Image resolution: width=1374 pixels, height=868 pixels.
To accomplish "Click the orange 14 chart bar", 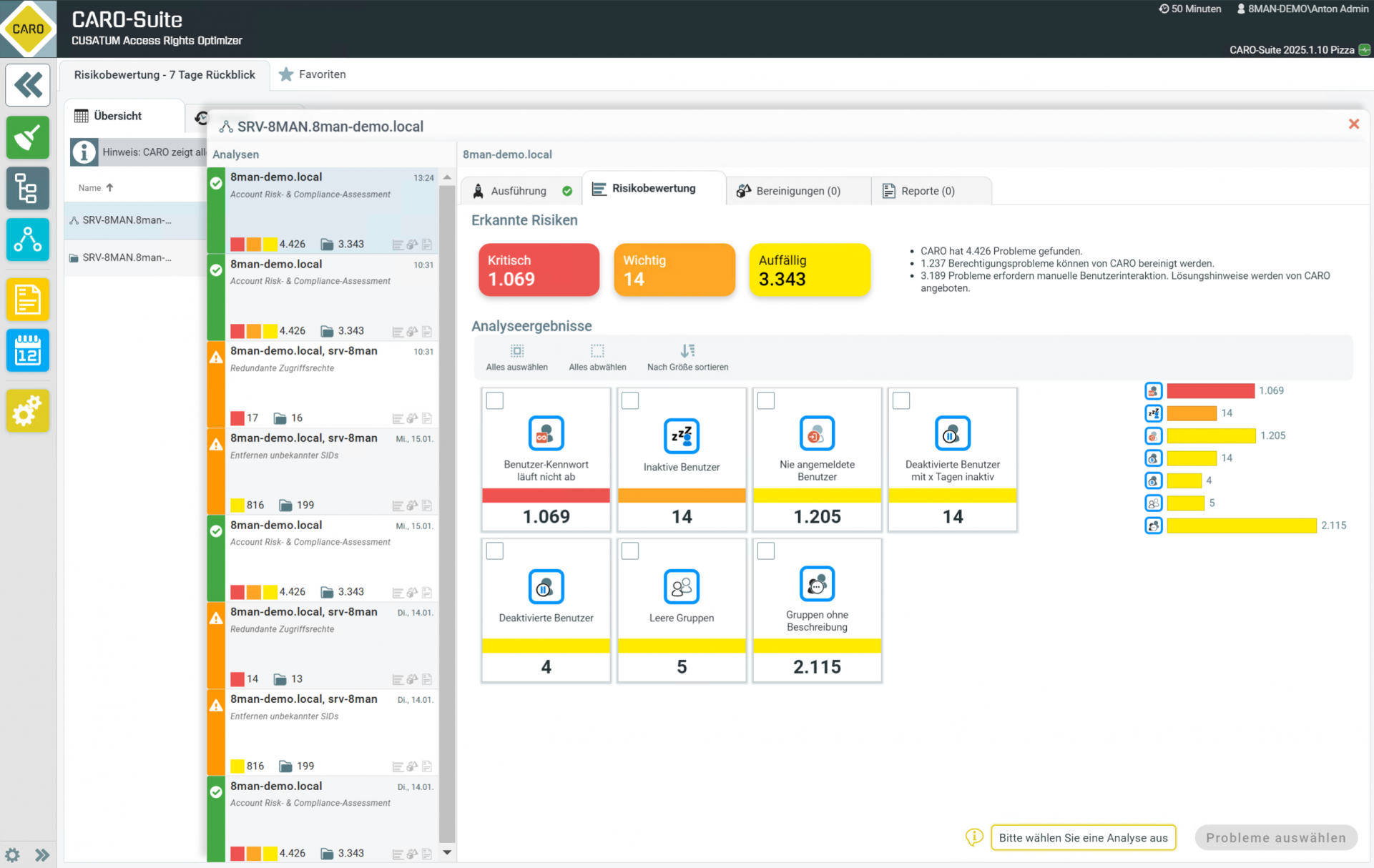I will click(x=1191, y=413).
